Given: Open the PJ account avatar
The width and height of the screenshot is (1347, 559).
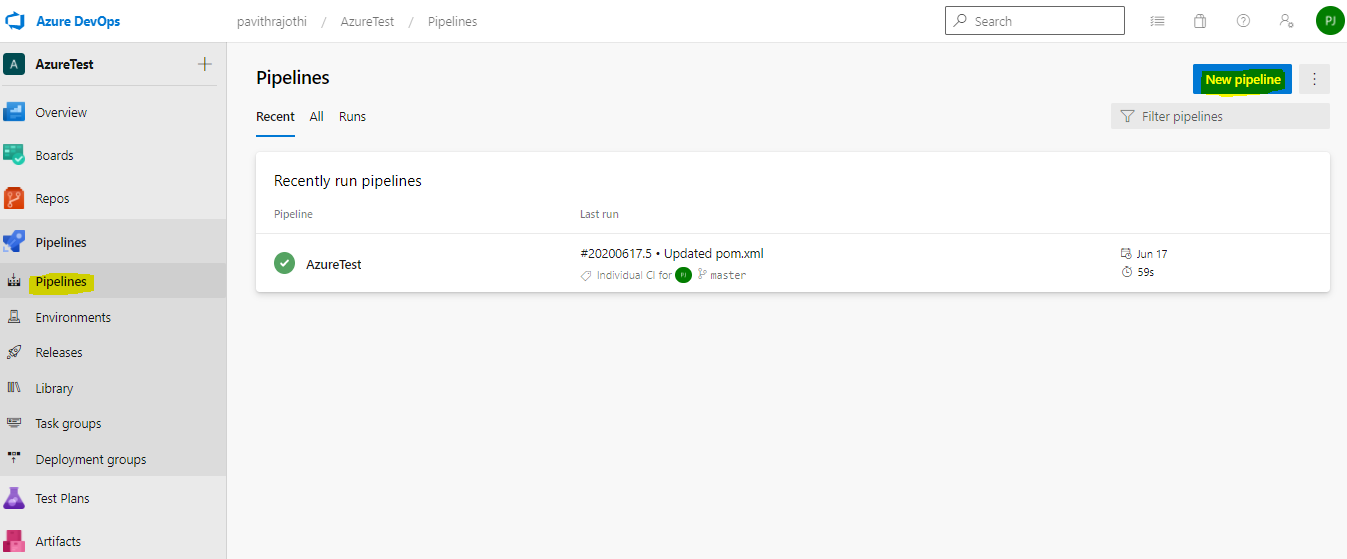Looking at the screenshot, I should tap(1330, 21).
